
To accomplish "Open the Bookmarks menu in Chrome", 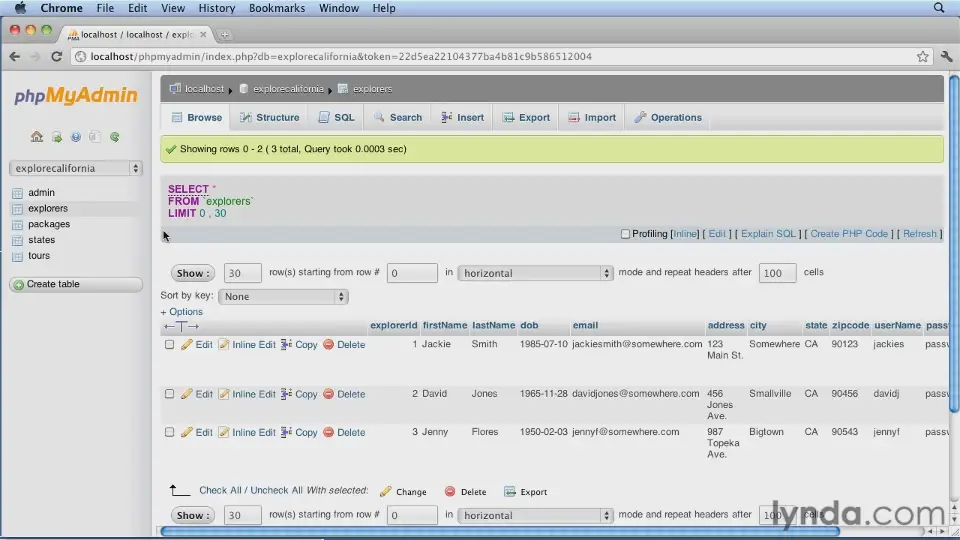I will tap(277, 8).
